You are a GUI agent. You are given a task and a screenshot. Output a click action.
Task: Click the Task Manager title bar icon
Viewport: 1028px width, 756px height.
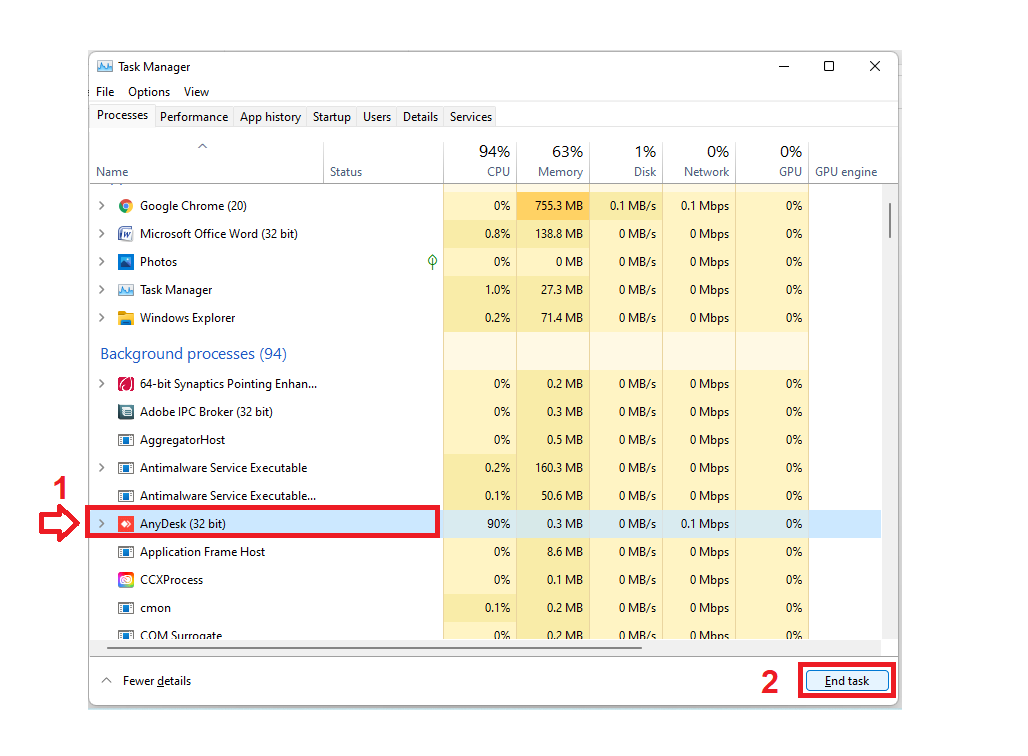pyautogui.click(x=104, y=66)
